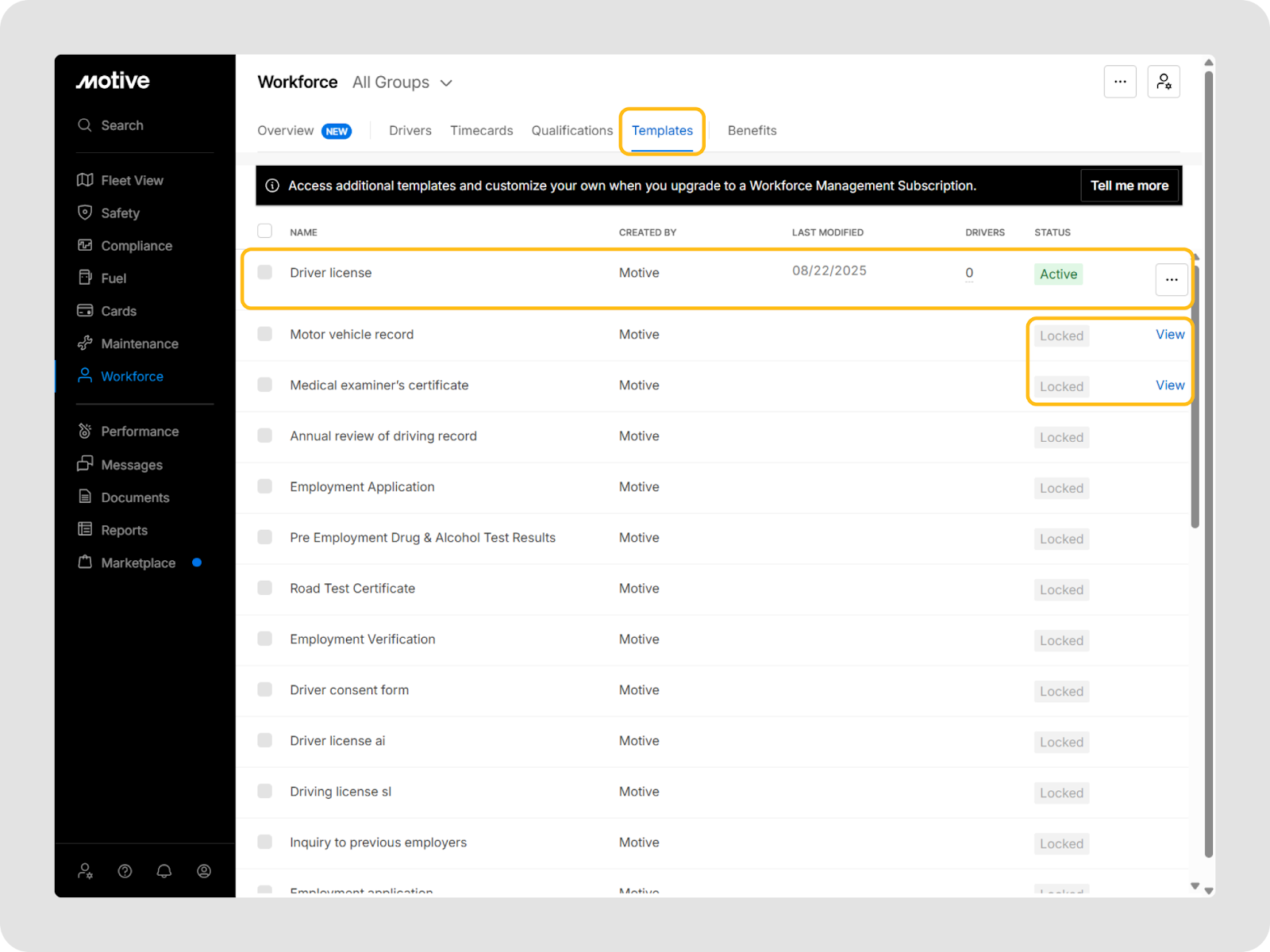The height and width of the screenshot is (952, 1270).
Task: Open the Timecards tab
Action: click(x=481, y=131)
